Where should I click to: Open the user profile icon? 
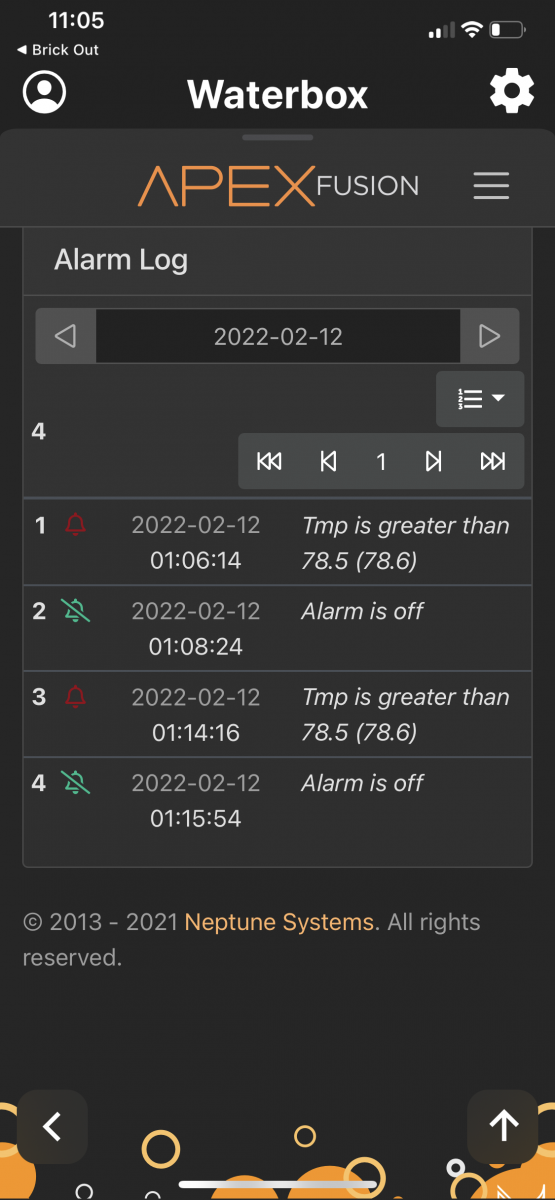(44, 93)
